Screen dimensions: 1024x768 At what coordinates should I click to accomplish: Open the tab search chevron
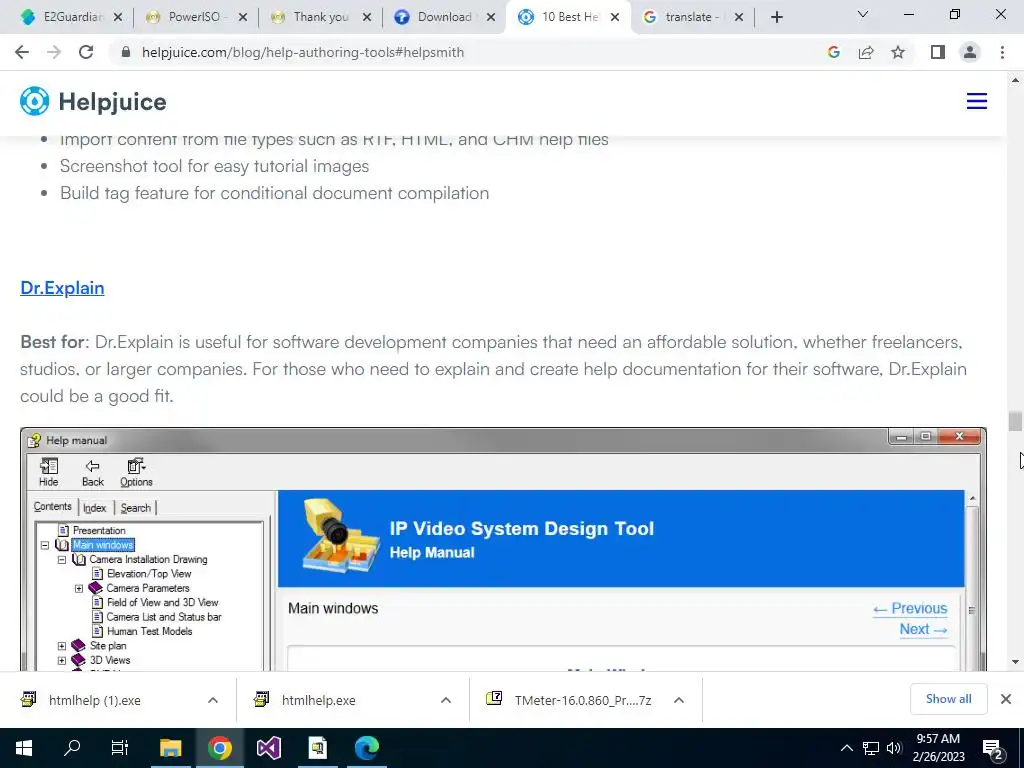tap(863, 14)
